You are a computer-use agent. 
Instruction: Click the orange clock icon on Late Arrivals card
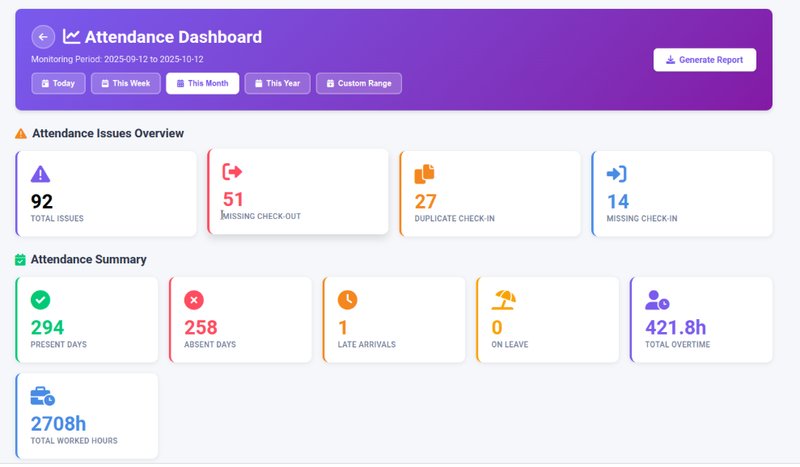point(347,300)
